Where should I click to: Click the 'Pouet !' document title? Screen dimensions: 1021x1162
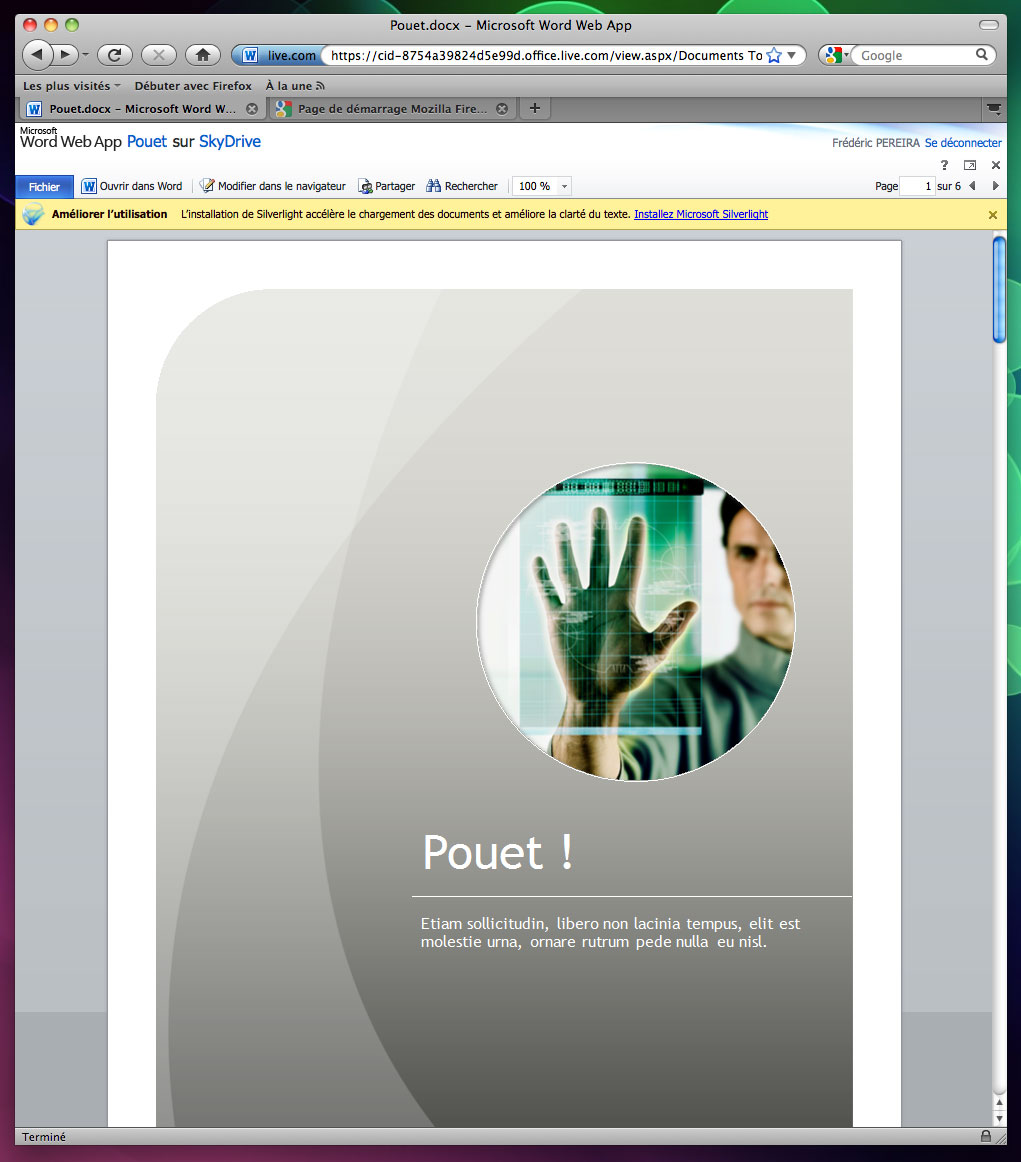tap(498, 852)
